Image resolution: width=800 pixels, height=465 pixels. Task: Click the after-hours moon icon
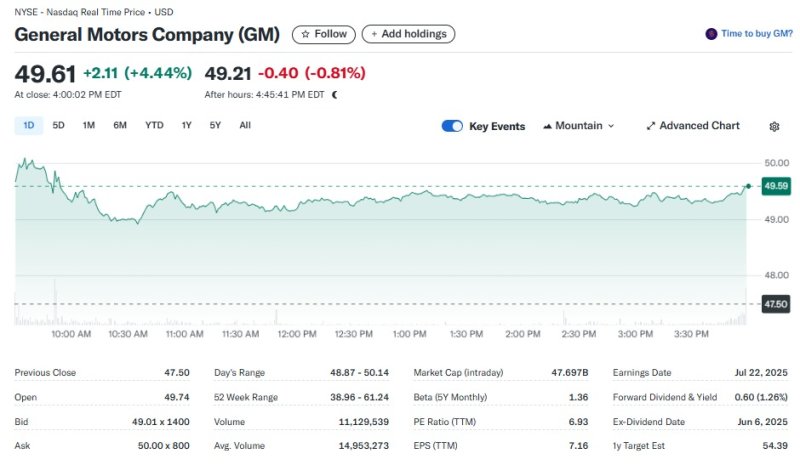334,95
